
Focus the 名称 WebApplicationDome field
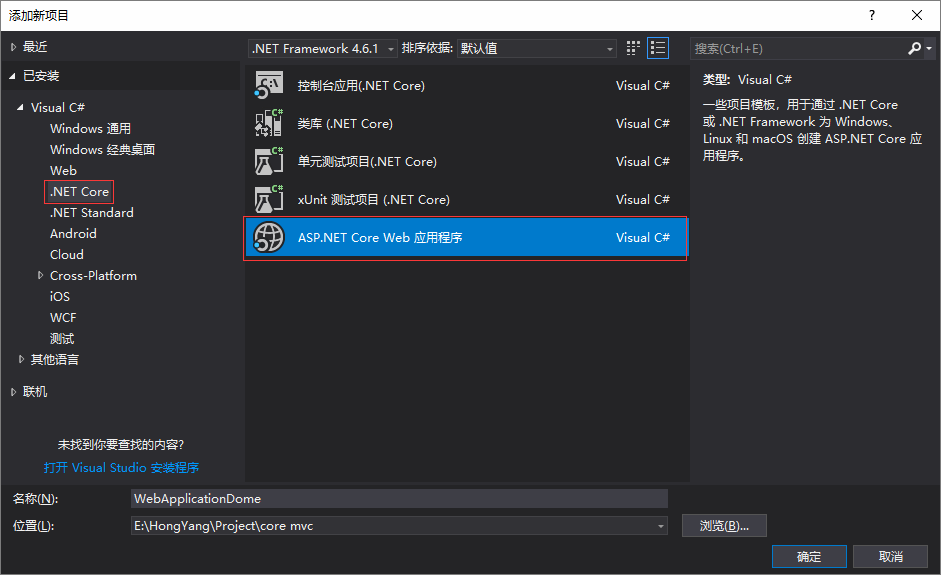coord(399,499)
